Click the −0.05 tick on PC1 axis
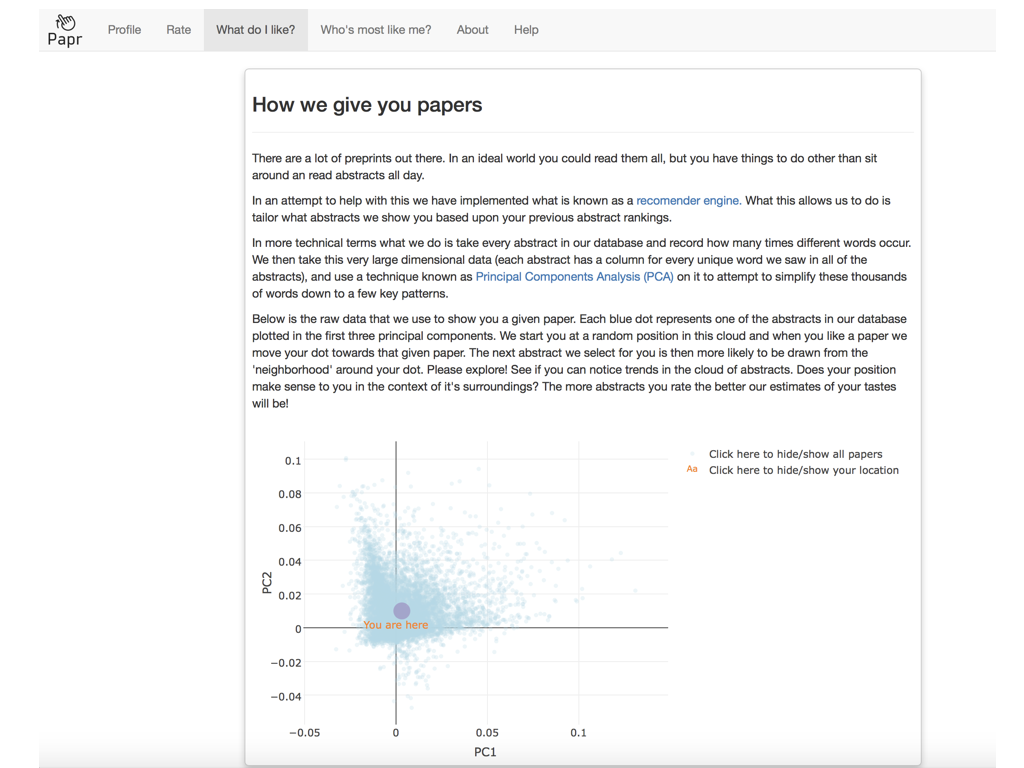 pos(304,733)
